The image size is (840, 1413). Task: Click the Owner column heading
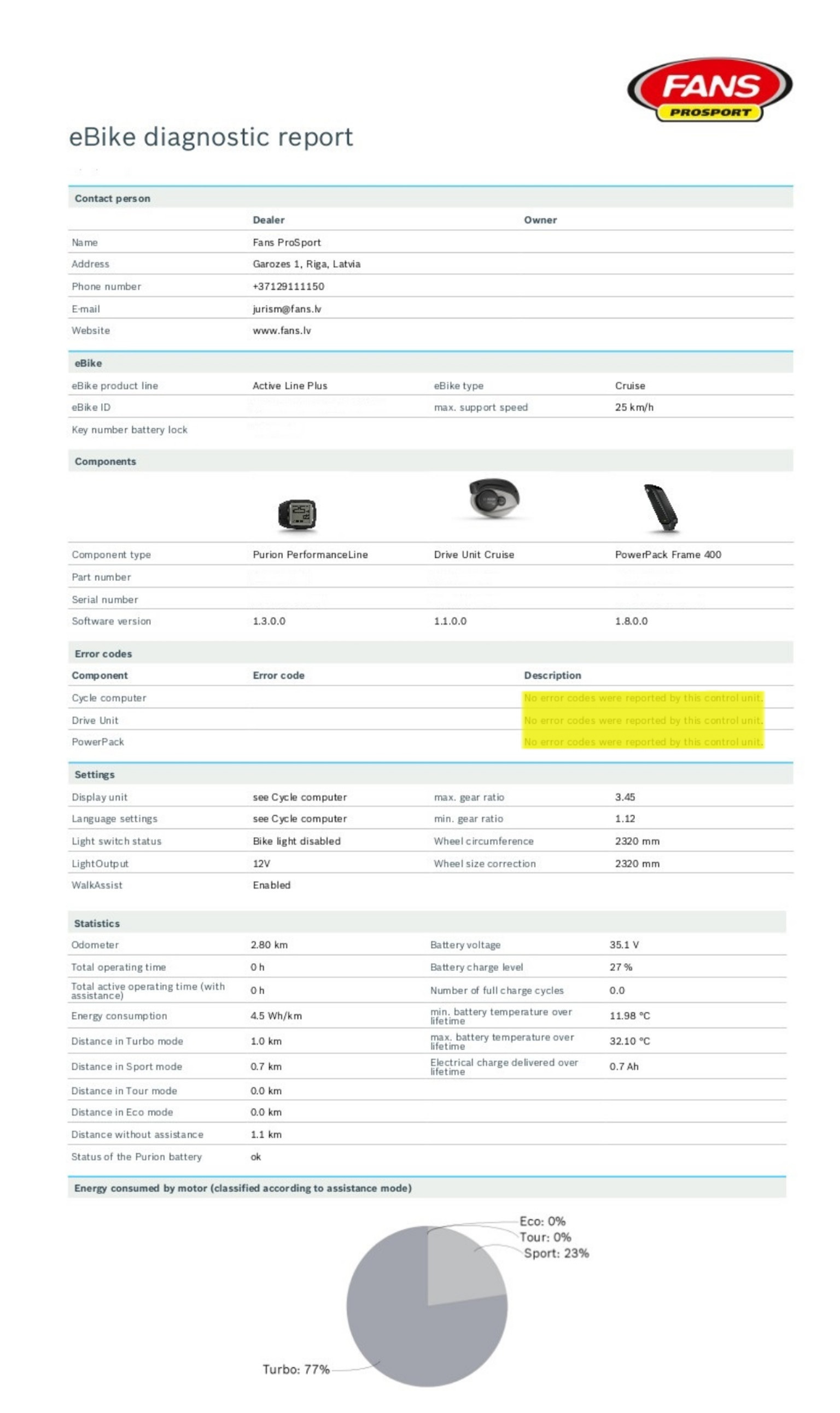(x=540, y=220)
